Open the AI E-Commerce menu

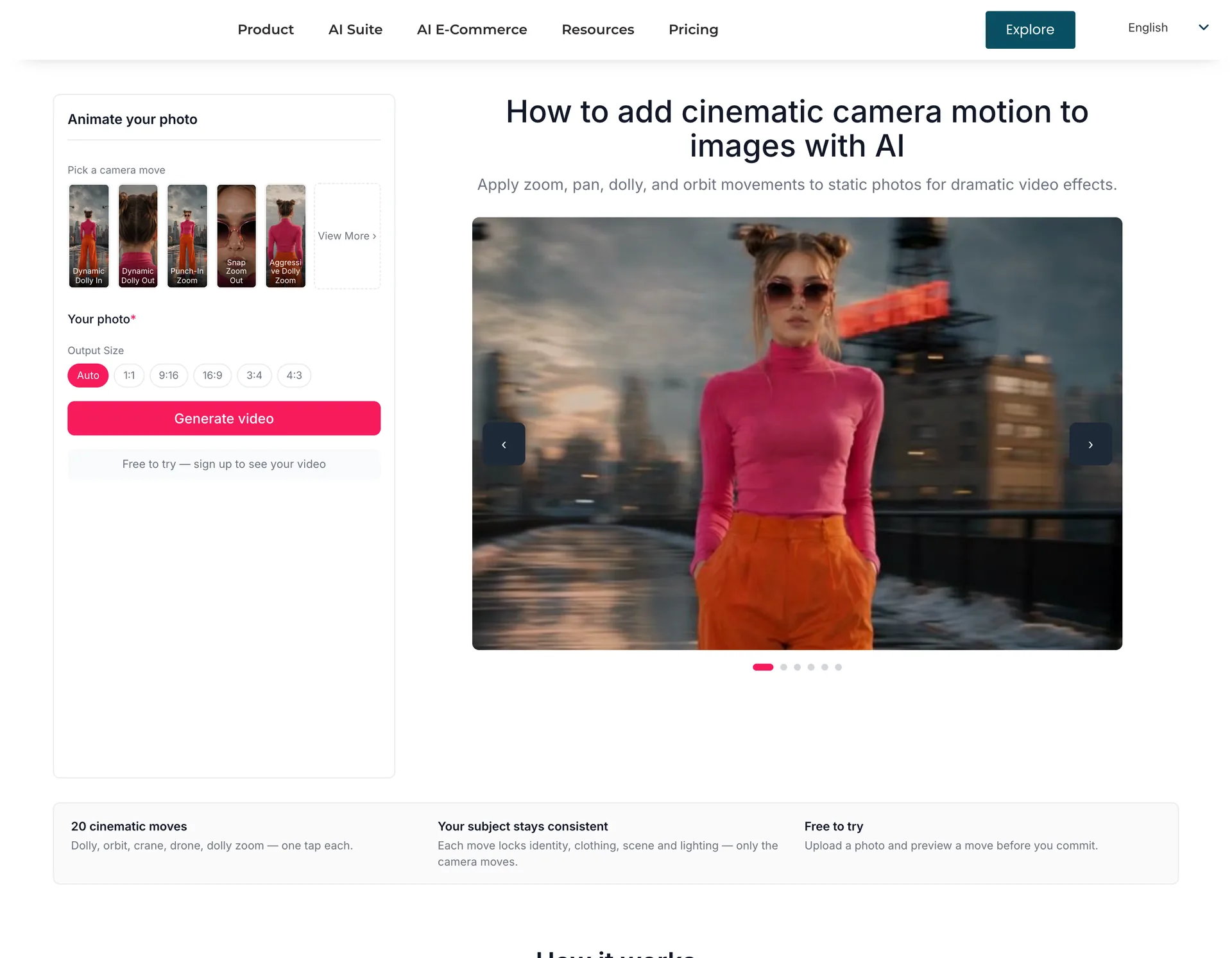472,30
